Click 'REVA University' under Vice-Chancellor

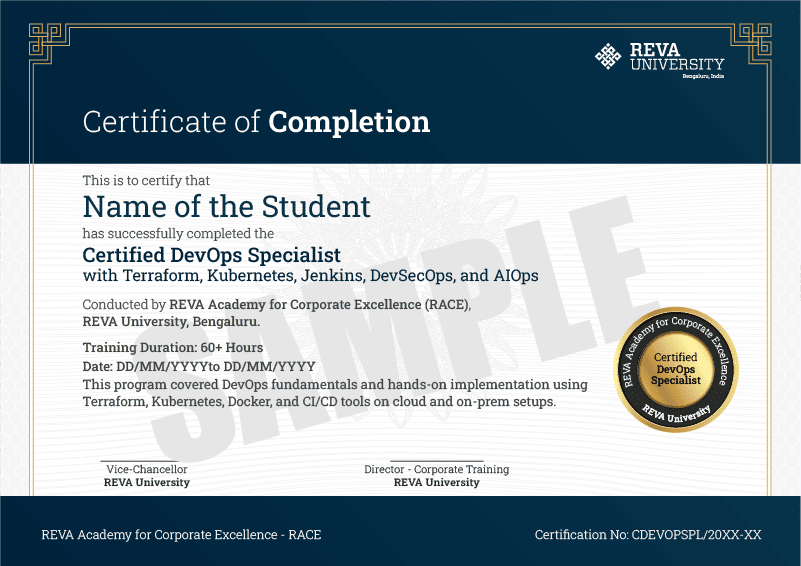click(x=147, y=482)
